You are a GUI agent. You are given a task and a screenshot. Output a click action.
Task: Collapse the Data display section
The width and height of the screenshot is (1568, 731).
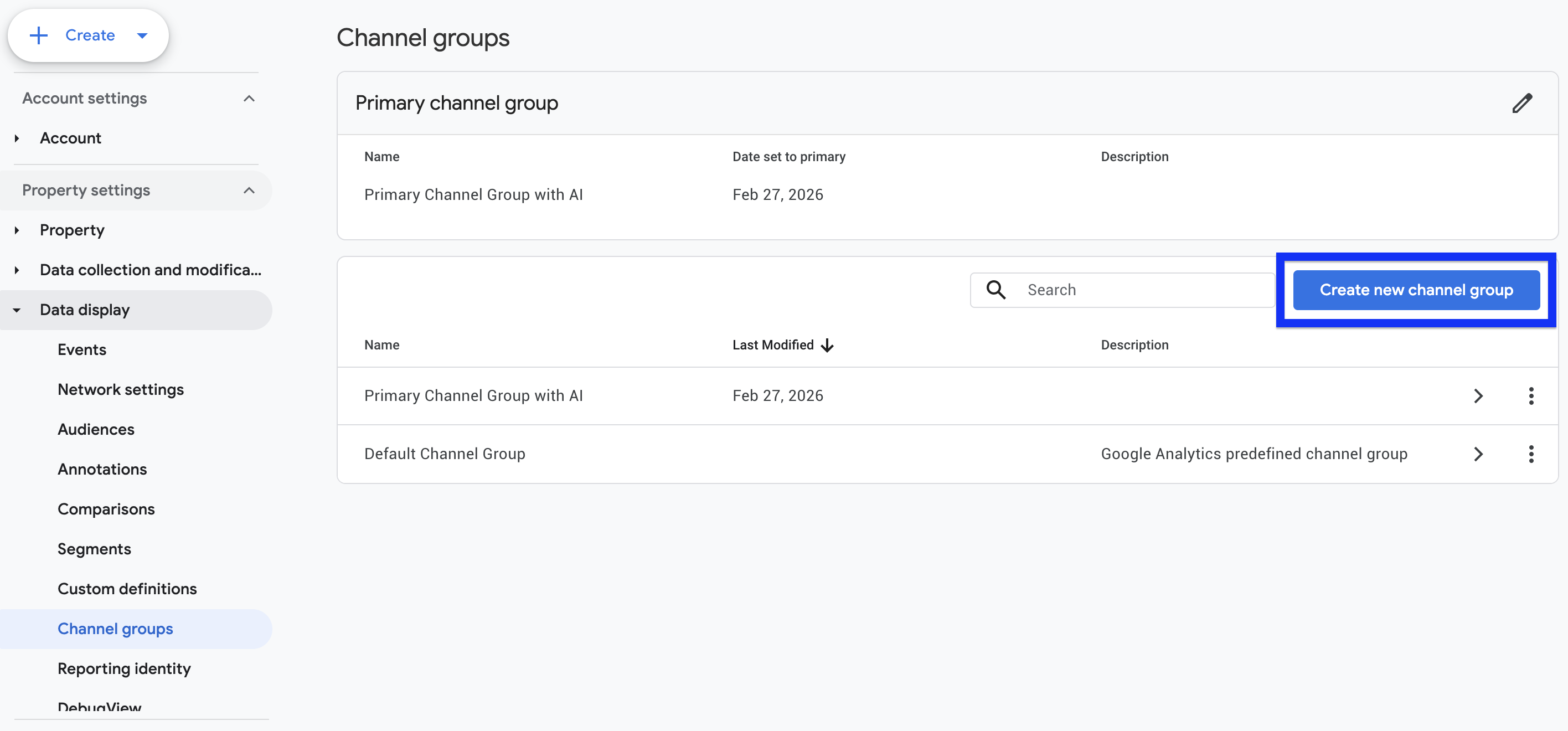coord(17,310)
